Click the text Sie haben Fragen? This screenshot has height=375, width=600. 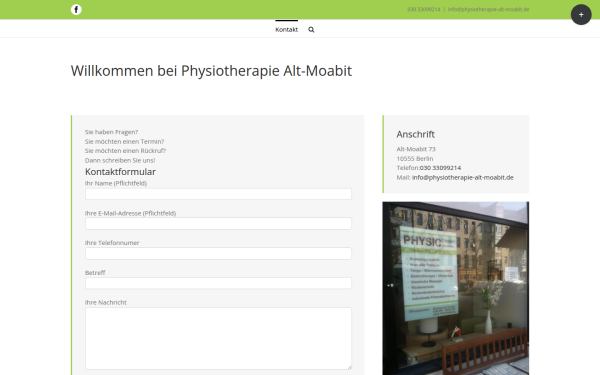tap(111, 132)
